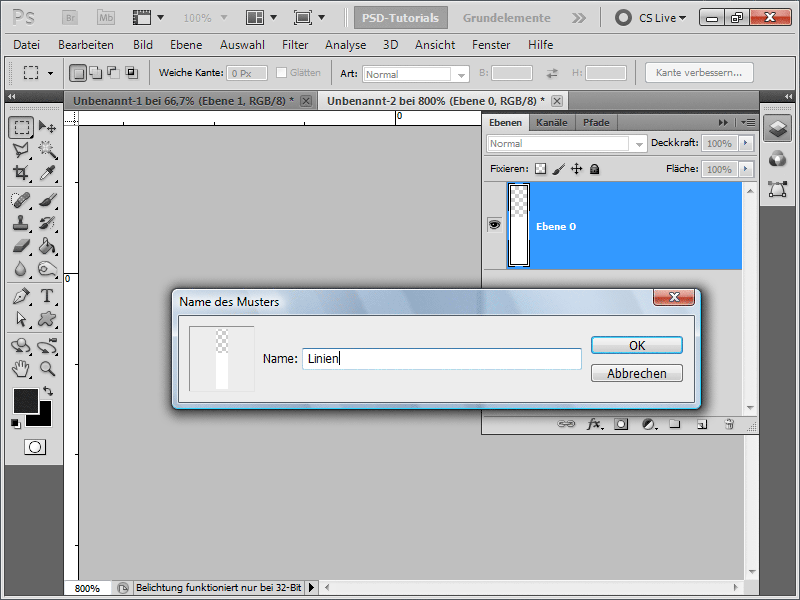The height and width of the screenshot is (600, 800).
Task: Choose Subtract from Selection mode
Action: tap(113, 73)
